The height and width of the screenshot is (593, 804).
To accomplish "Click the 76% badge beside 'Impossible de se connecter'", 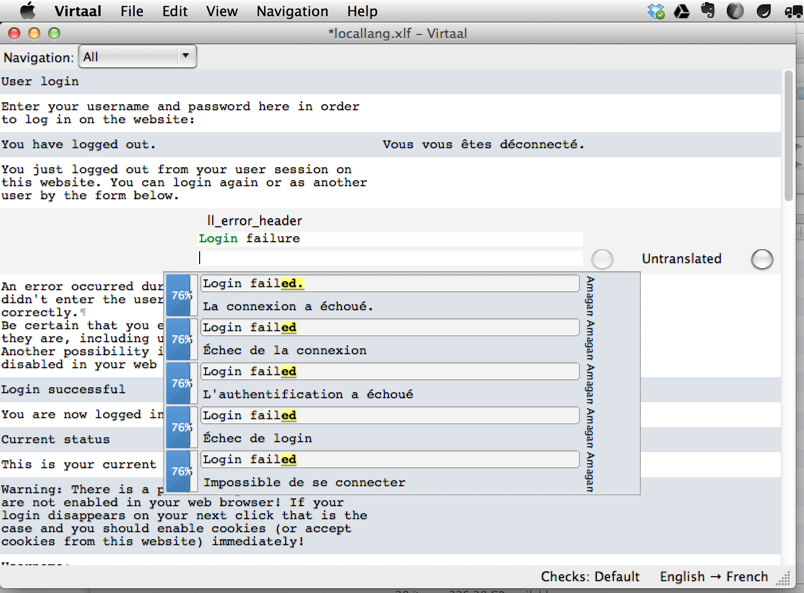I will click(x=181, y=471).
